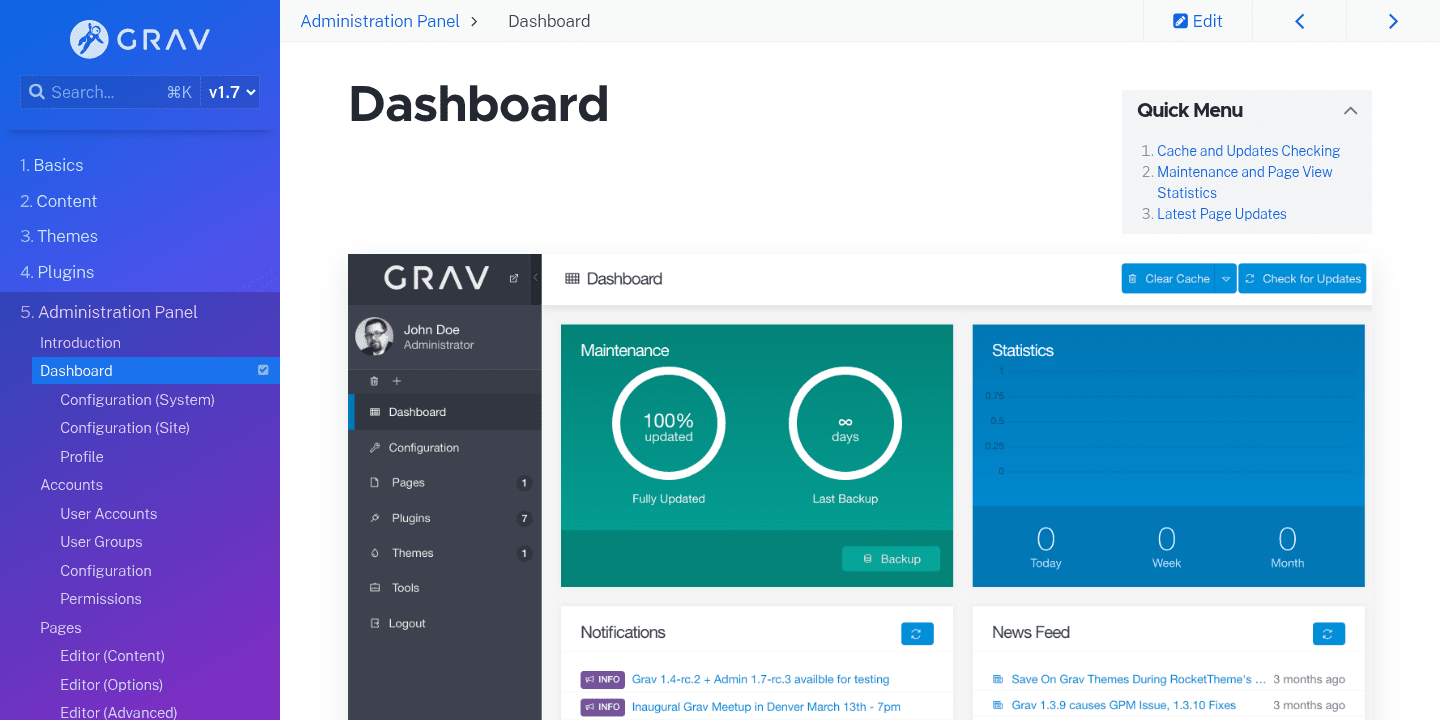
Task: Open the version selector showing v1.7
Action: coord(231,91)
